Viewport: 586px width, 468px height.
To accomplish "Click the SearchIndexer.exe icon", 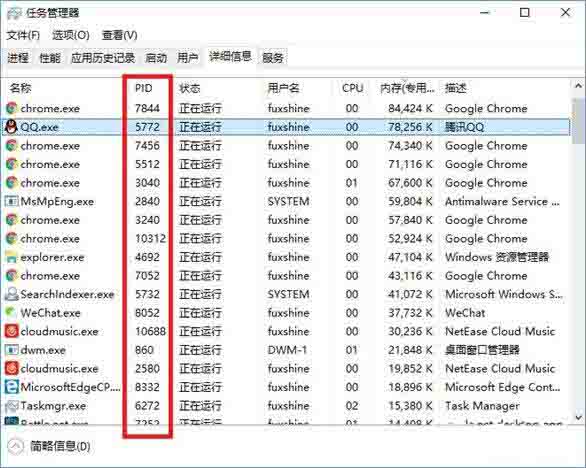I will tap(11, 294).
